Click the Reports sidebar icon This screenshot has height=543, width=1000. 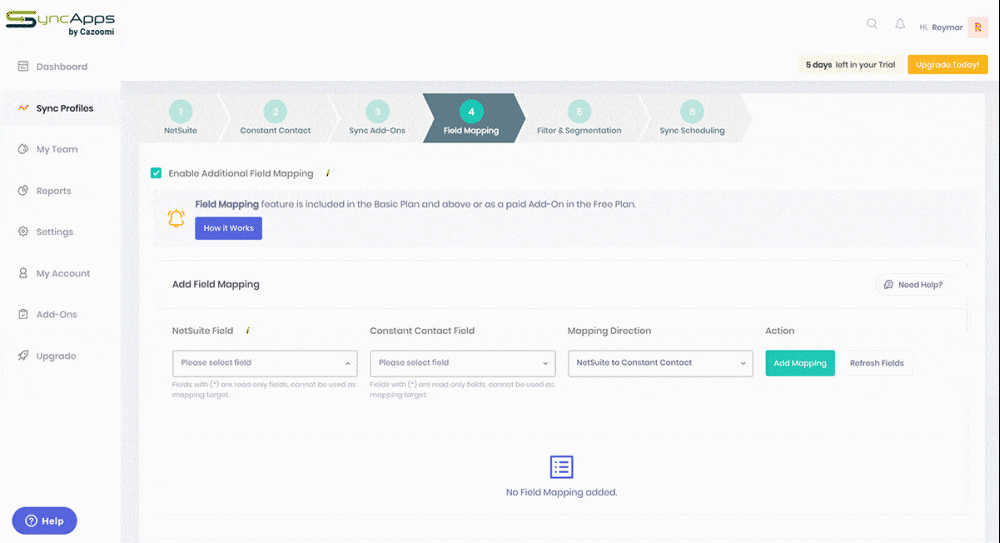(x=23, y=190)
